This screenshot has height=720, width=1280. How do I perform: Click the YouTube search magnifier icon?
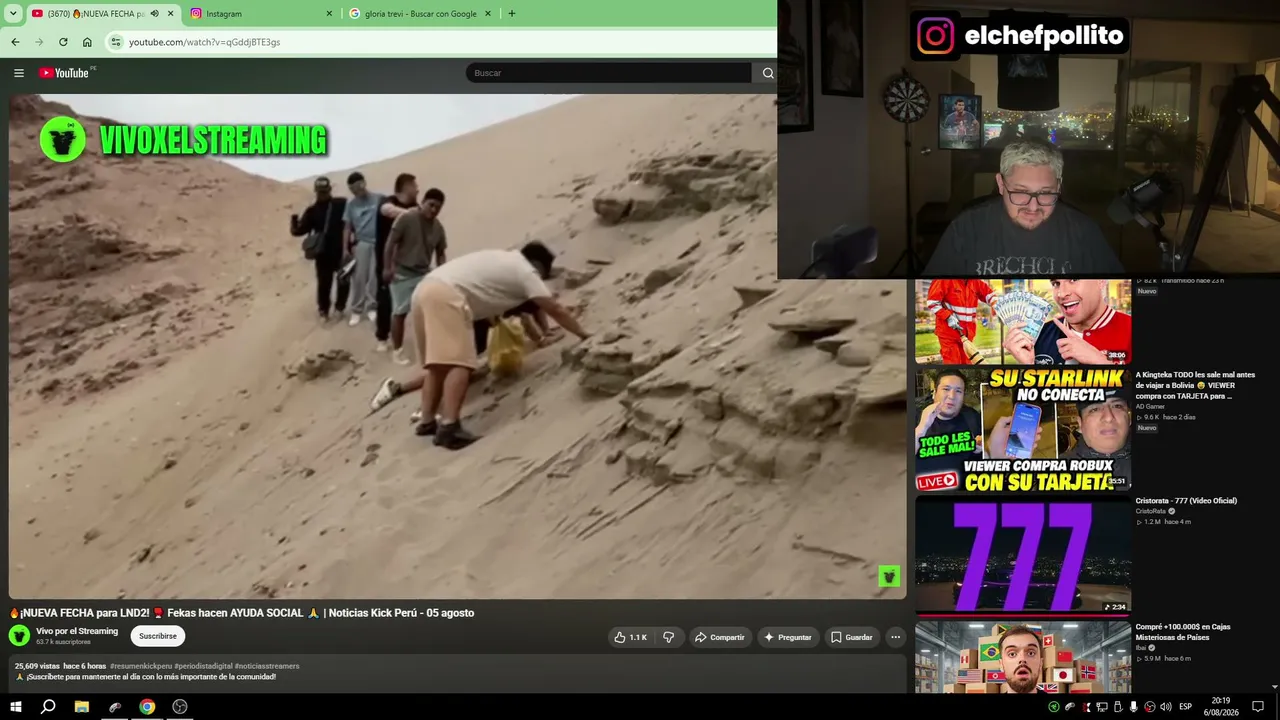click(x=768, y=73)
